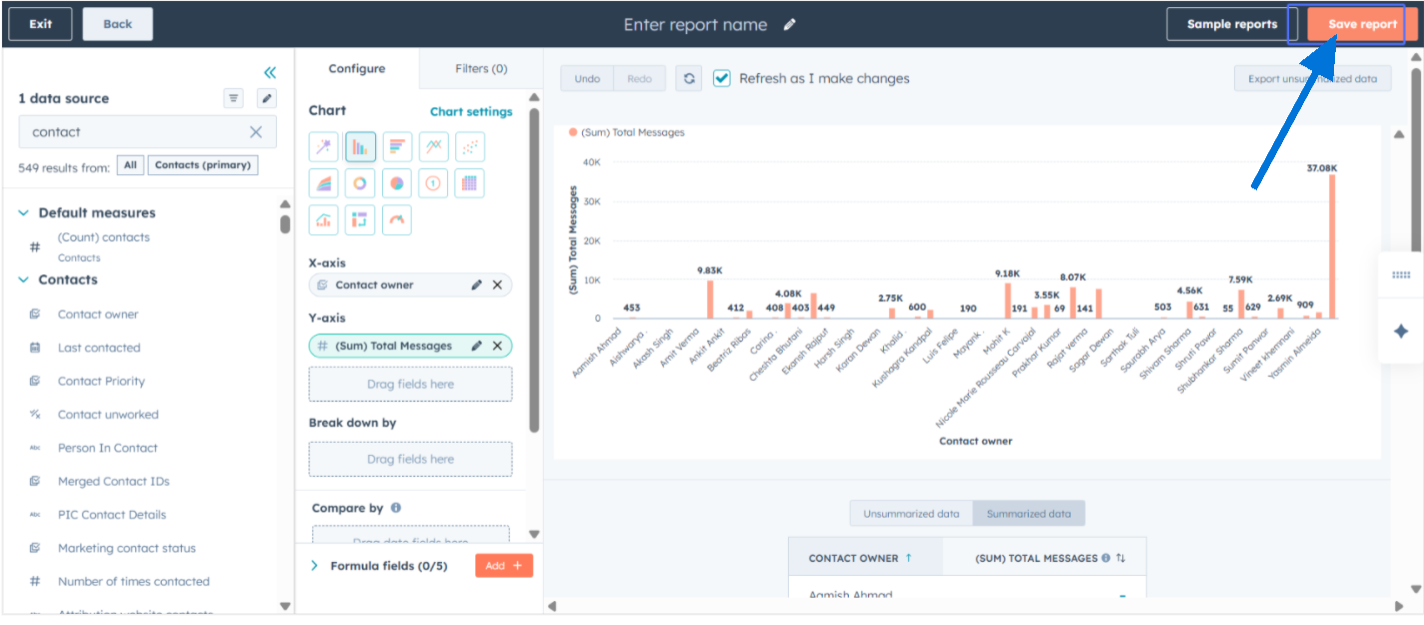
Task: Edit the report name with pencil icon
Action: (x=790, y=25)
